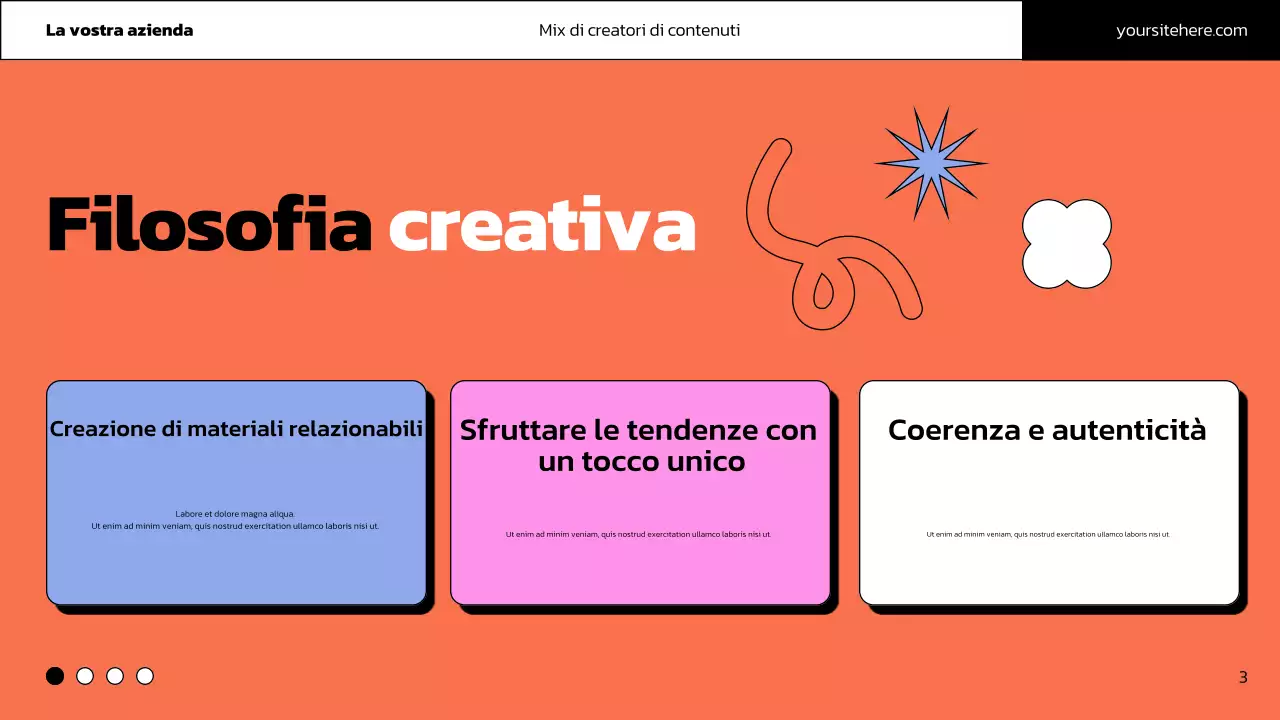Click the second hollow navigation dot
Viewport: 1280px width, 720px height.
pyautogui.click(x=85, y=676)
